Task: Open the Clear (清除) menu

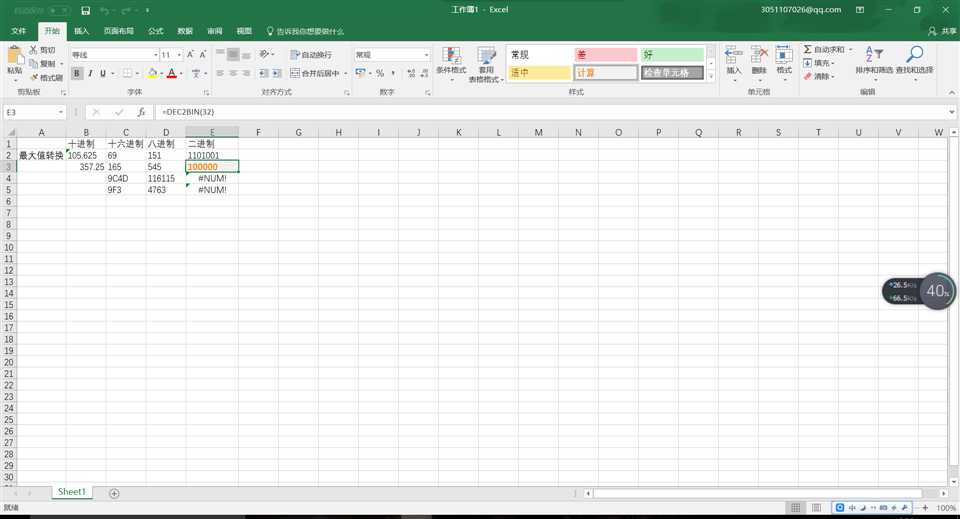Action: [818, 77]
